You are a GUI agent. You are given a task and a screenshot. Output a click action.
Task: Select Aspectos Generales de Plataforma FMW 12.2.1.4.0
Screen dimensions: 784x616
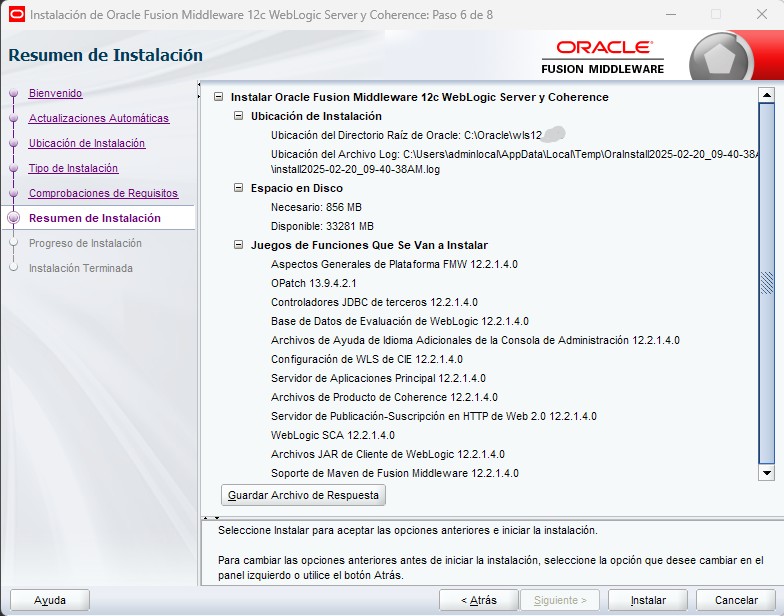(x=394, y=264)
